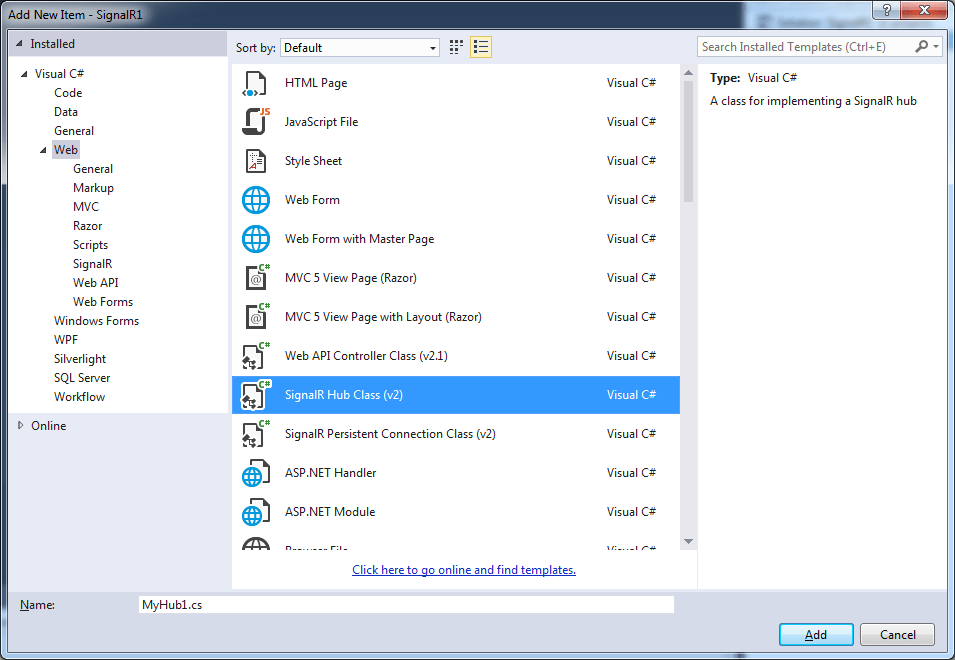Collapse the Web tree node
Viewport: 955px width, 660px height.
[x=42, y=149]
